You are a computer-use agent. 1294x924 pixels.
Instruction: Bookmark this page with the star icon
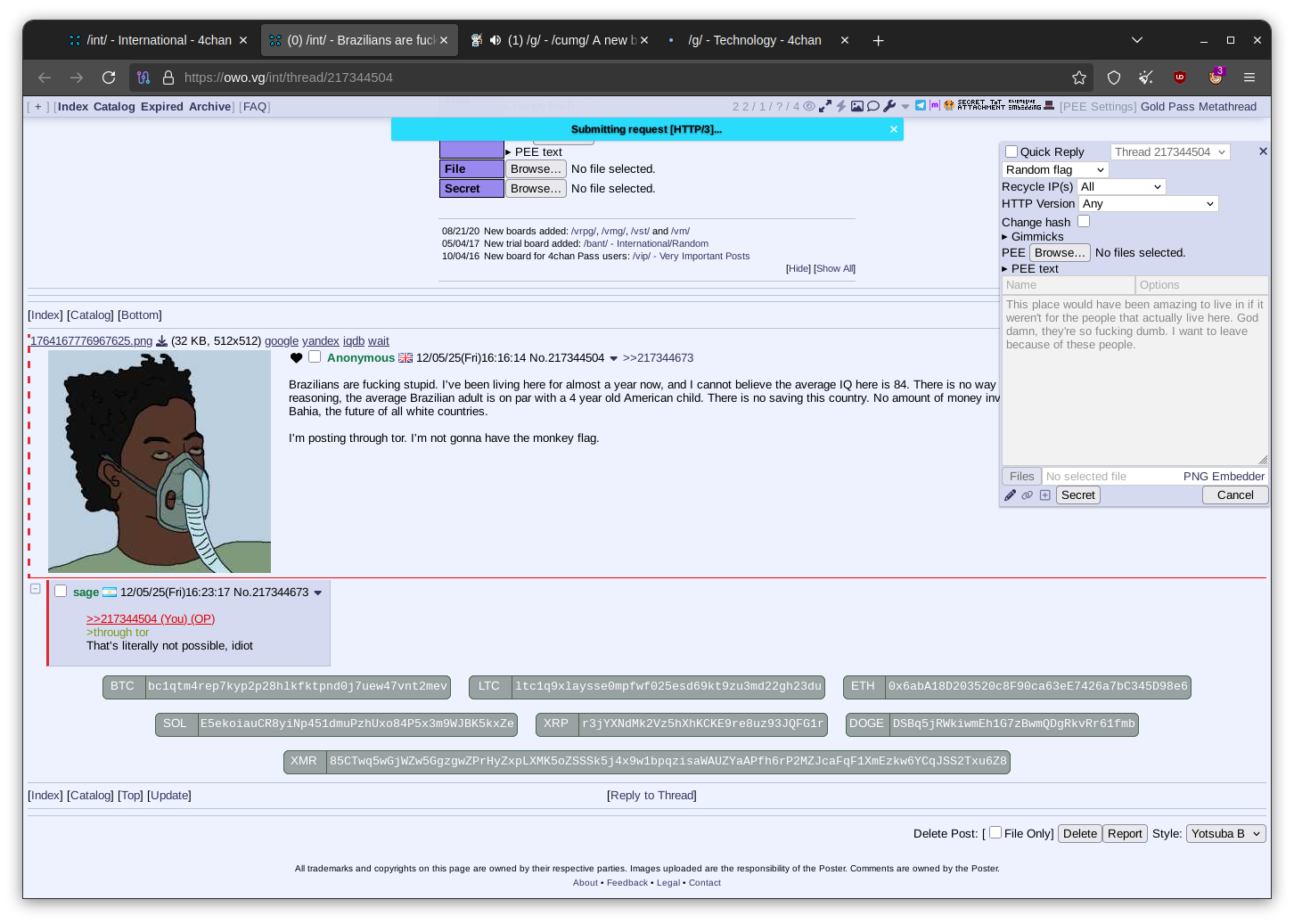(1079, 78)
